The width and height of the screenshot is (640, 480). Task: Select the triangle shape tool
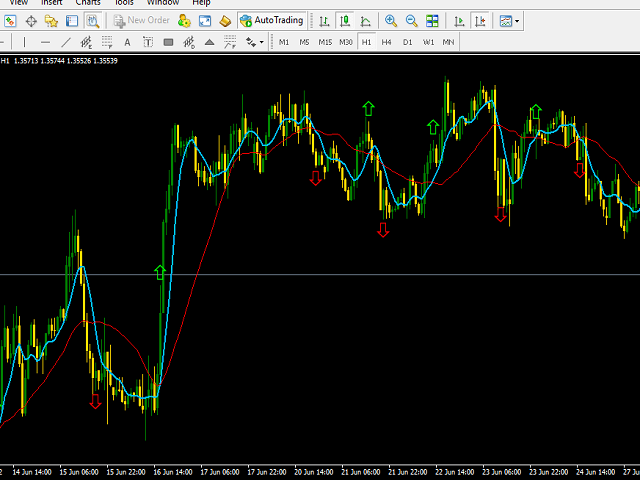209,42
